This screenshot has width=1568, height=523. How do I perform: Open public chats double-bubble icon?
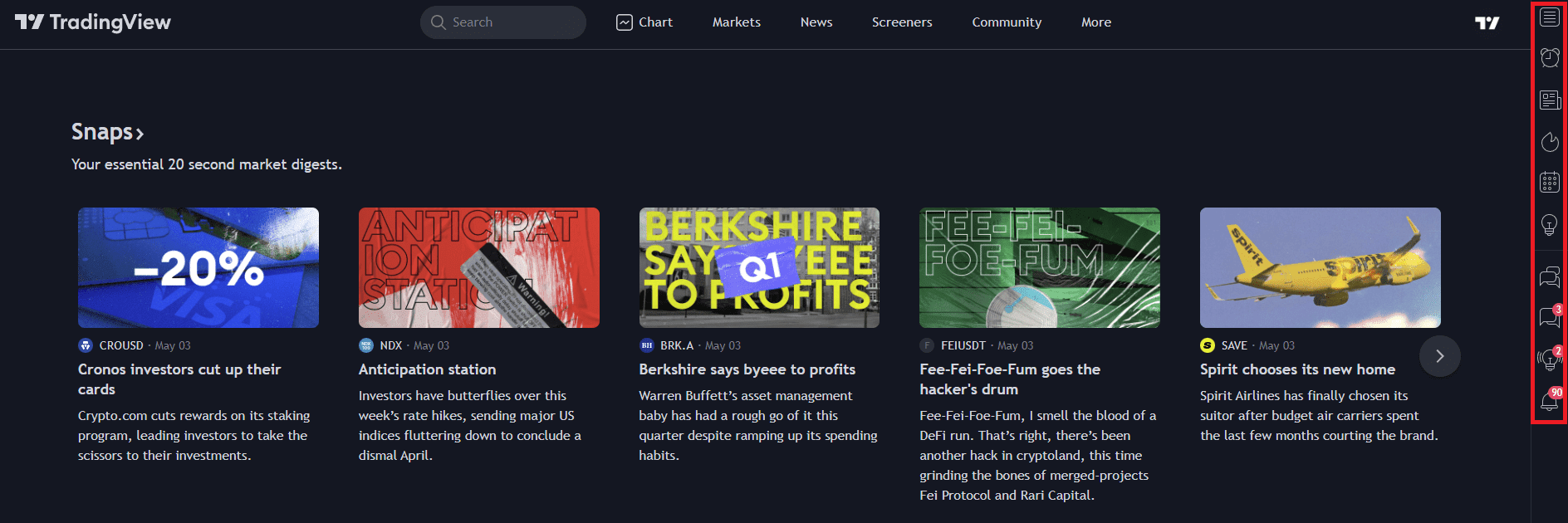click(1550, 276)
